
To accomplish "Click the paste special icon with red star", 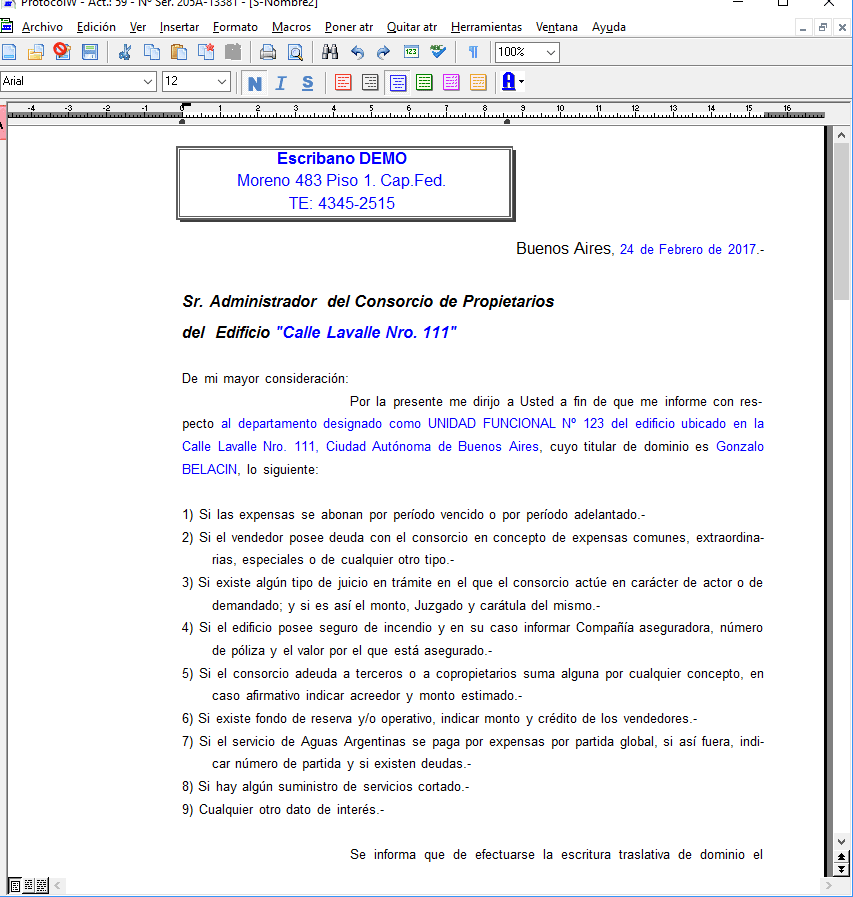I will click(x=206, y=52).
